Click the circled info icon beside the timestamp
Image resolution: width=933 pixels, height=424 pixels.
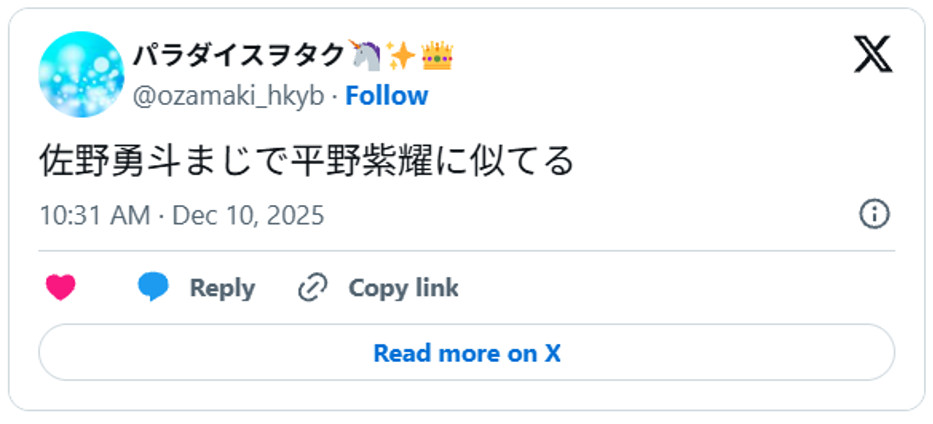(874, 214)
